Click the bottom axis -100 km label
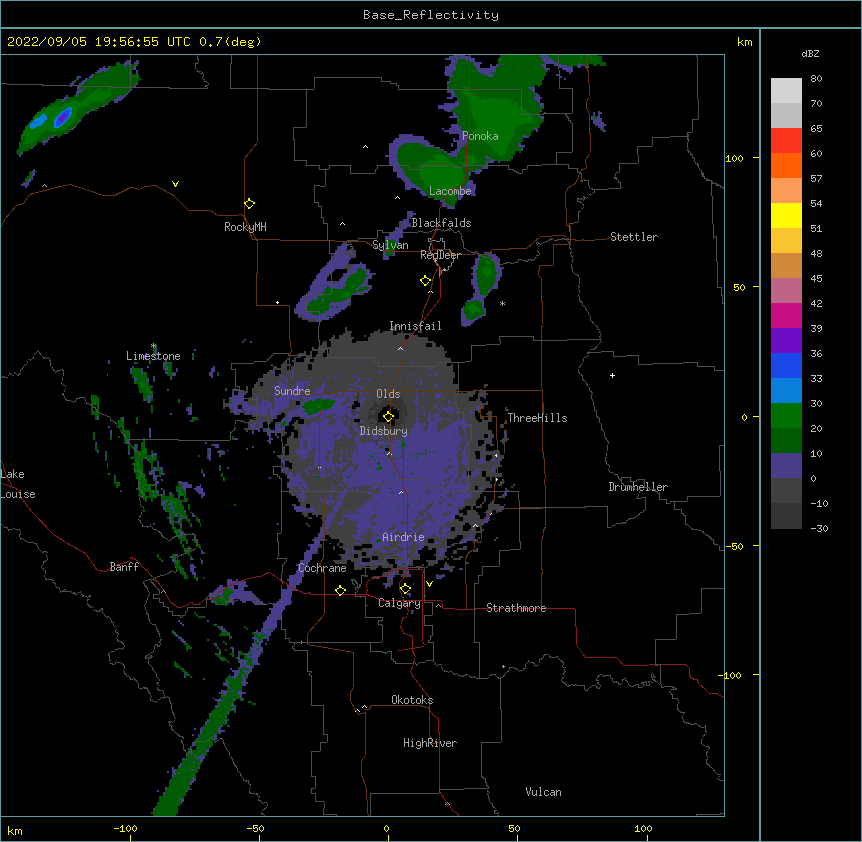862x842 pixels. click(125, 829)
